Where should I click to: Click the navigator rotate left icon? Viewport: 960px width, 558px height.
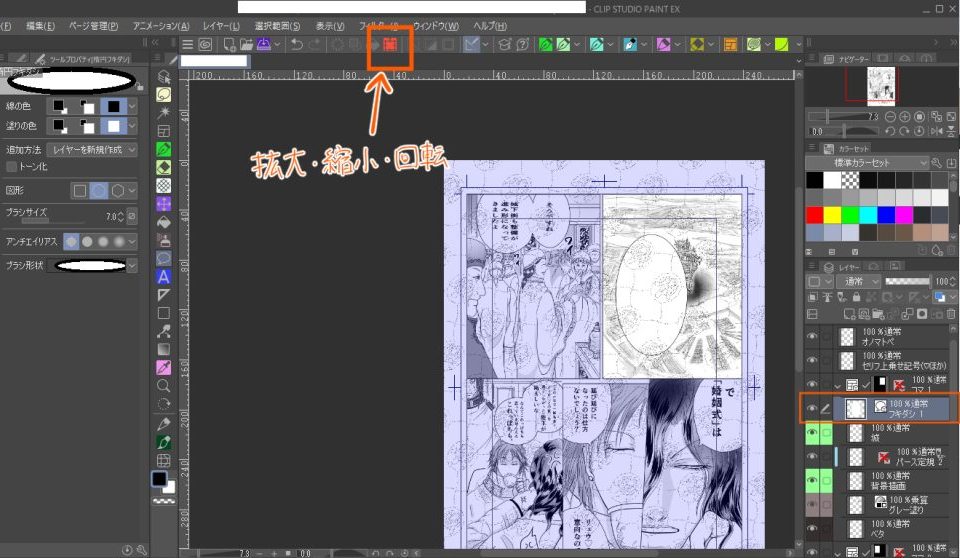tap(890, 131)
